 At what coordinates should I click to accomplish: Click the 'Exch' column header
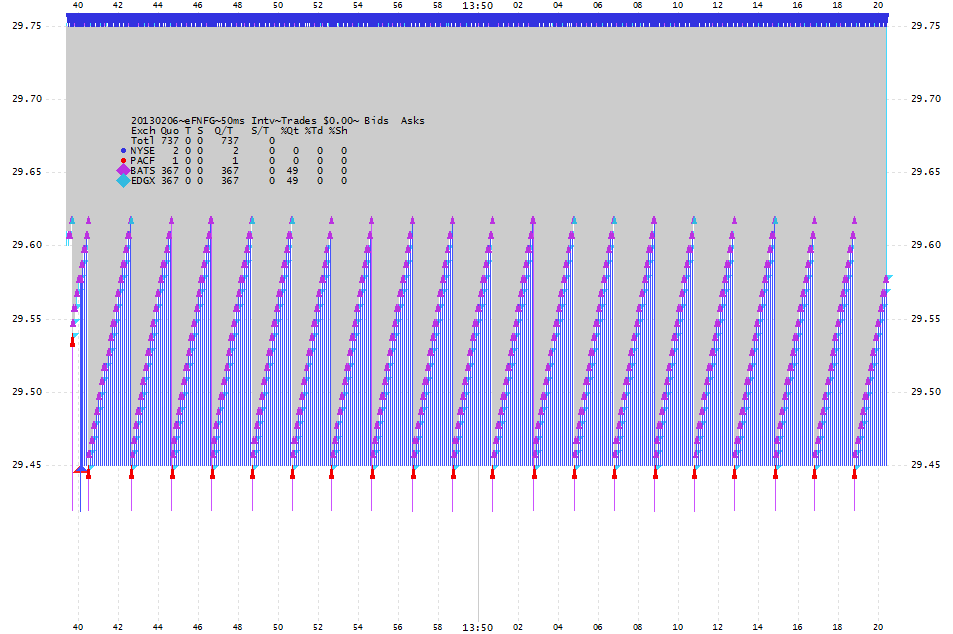(143, 131)
